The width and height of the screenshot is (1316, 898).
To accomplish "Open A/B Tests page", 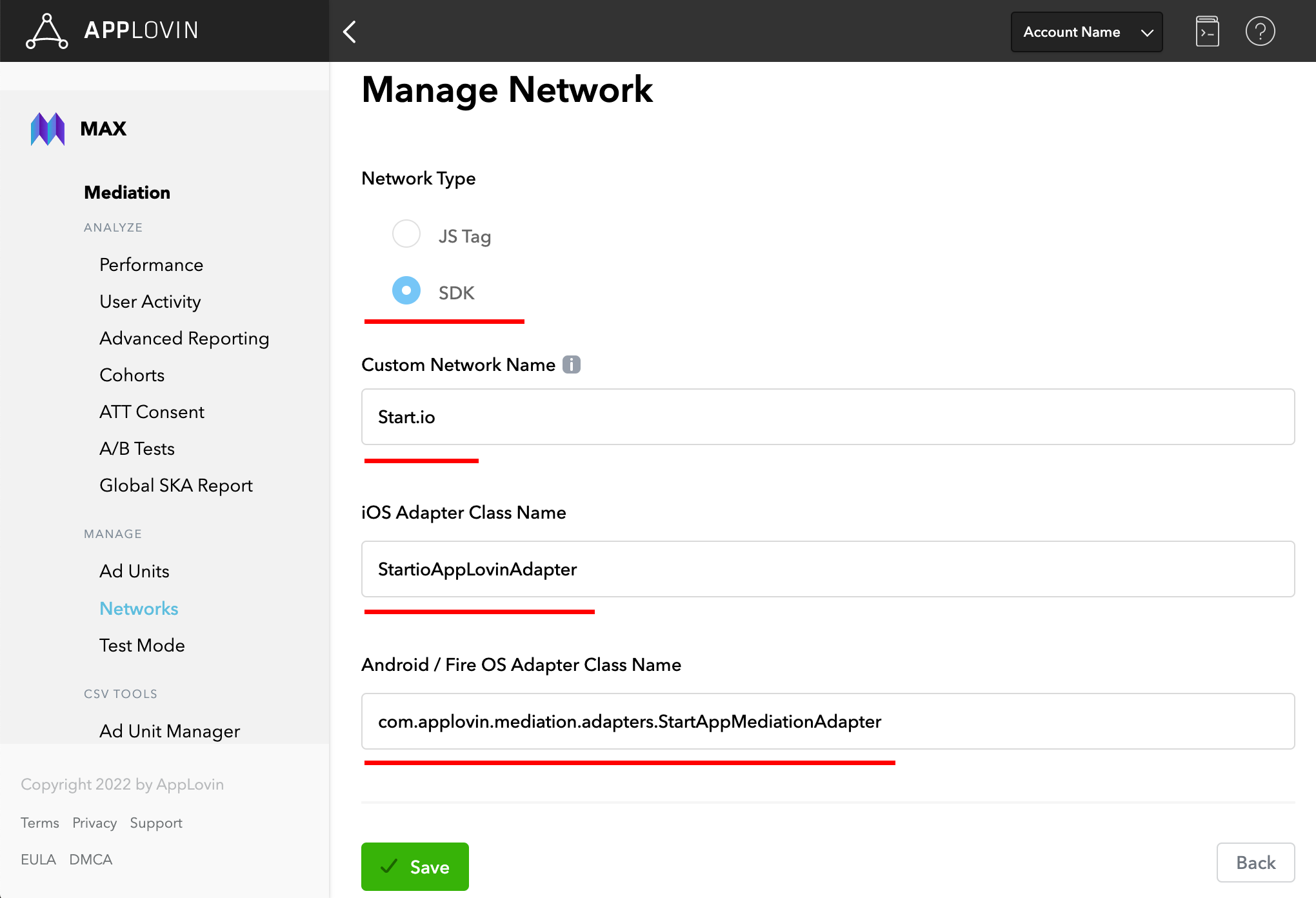I will [137, 448].
